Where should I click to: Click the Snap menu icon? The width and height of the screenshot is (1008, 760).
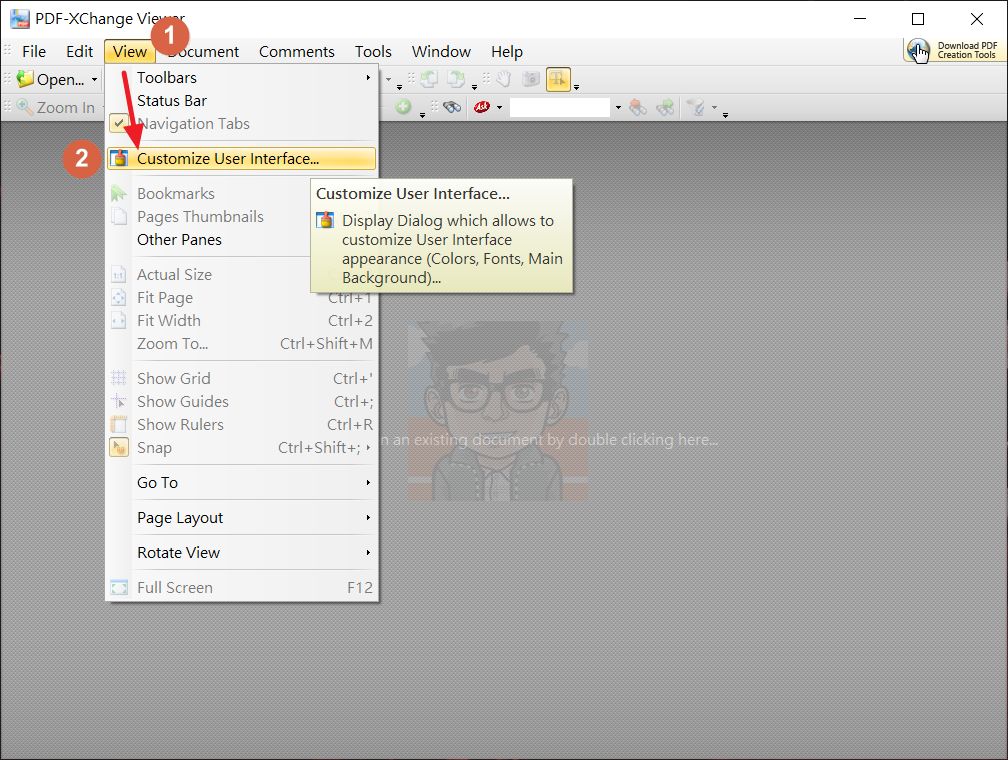119,448
